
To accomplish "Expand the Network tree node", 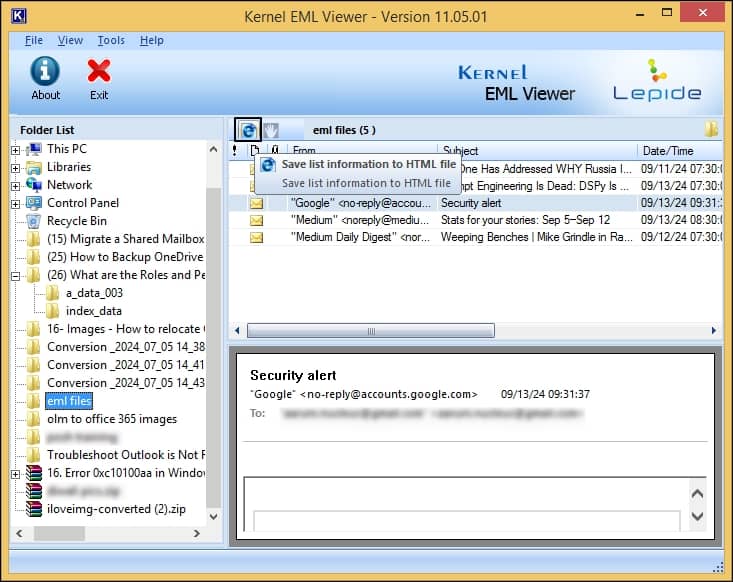I will [x=15, y=186].
